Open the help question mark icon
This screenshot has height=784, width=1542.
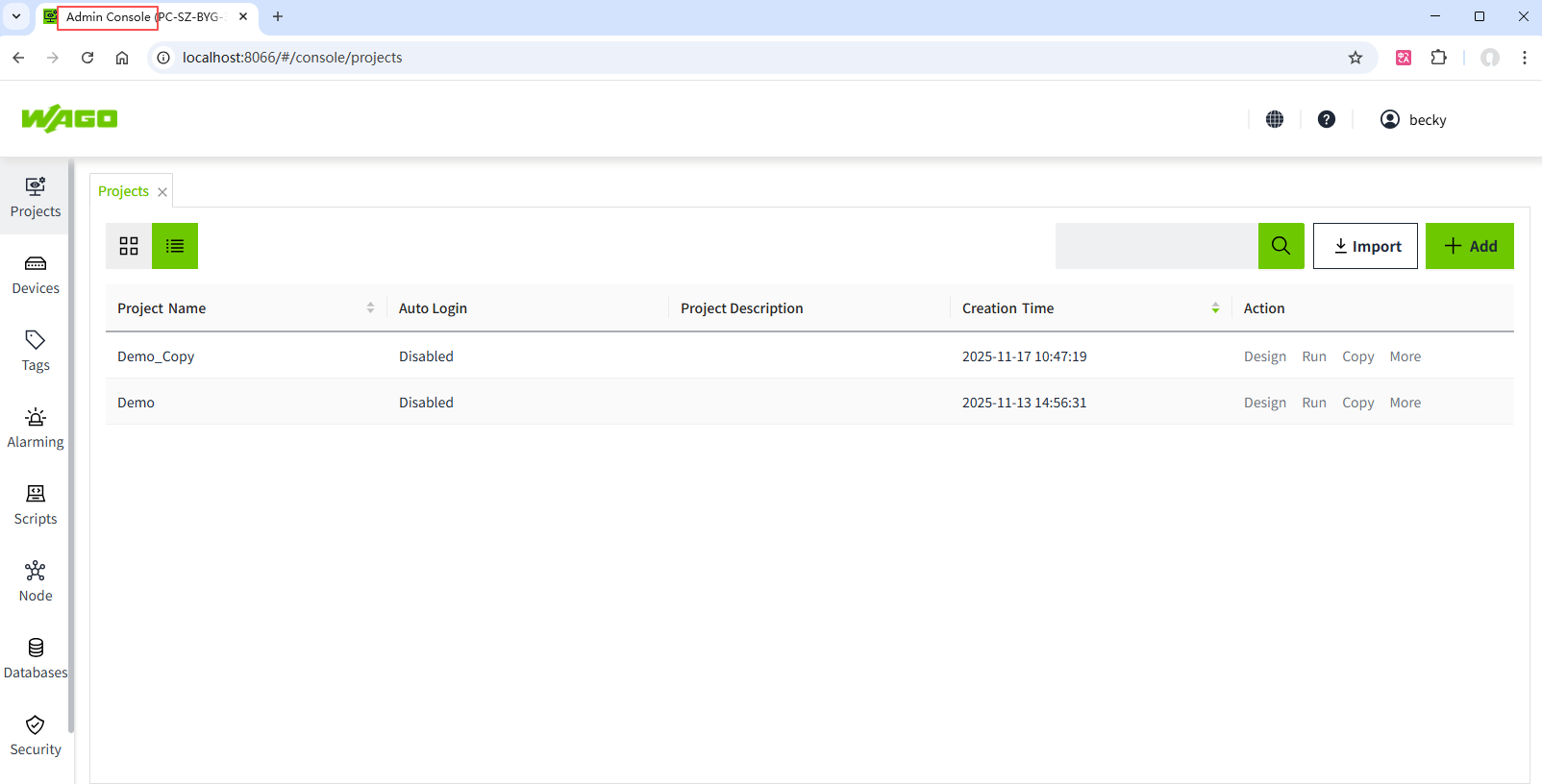[x=1327, y=119]
